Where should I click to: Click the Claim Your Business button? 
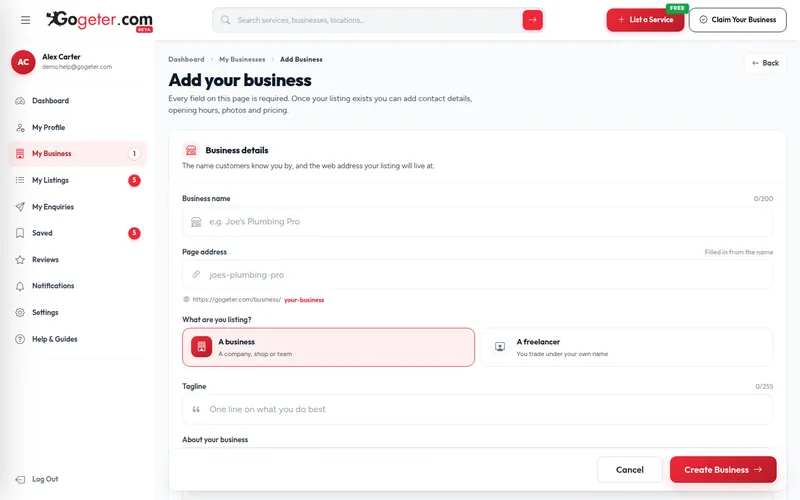[x=738, y=20]
